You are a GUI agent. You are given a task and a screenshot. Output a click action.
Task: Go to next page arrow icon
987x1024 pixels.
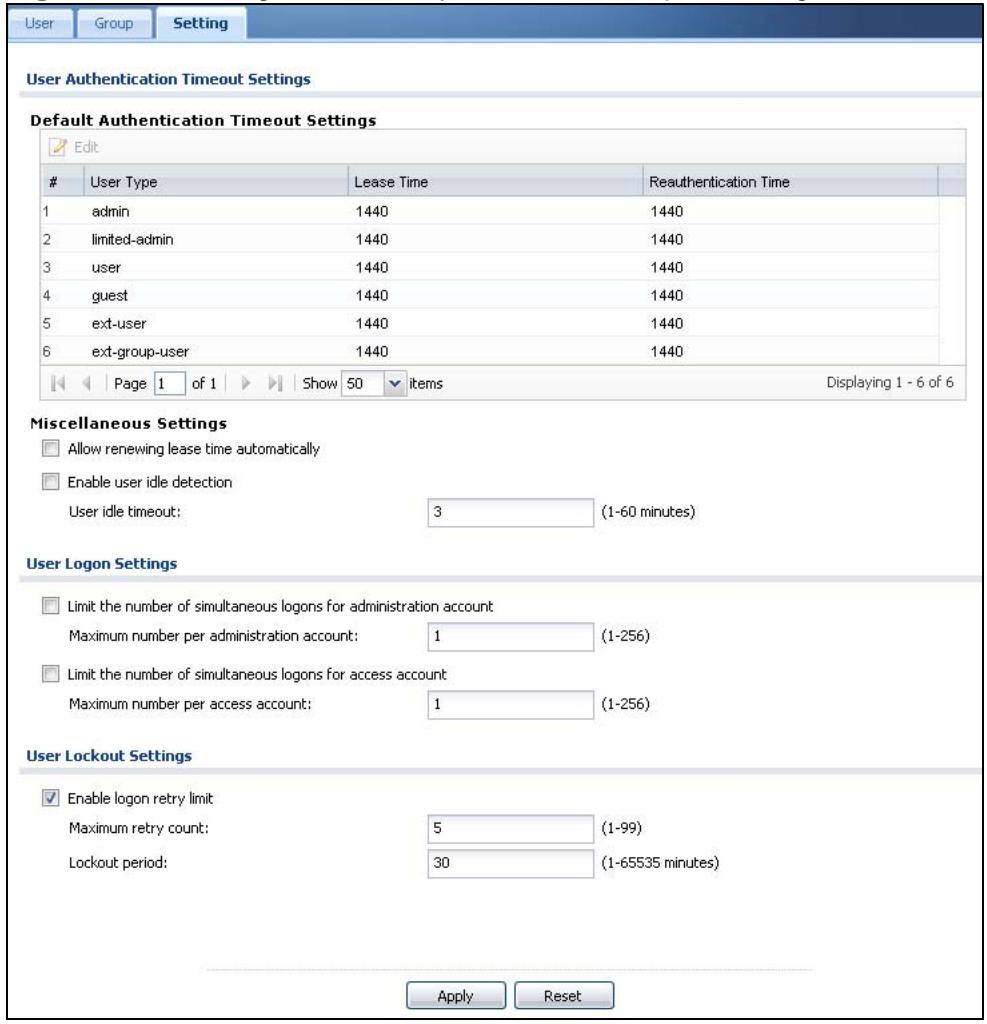pyautogui.click(x=246, y=383)
